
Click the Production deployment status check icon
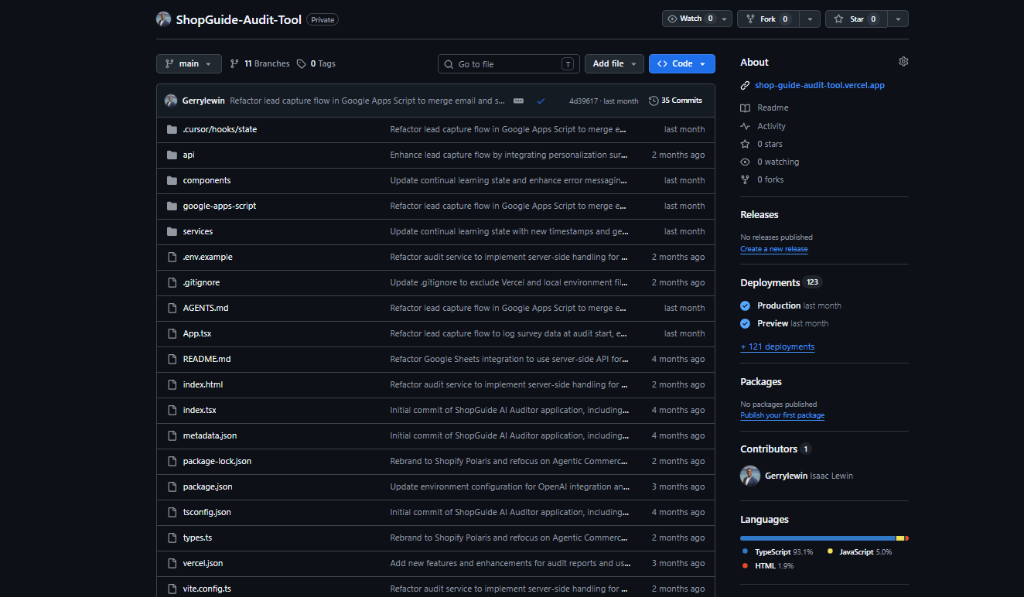745,306
